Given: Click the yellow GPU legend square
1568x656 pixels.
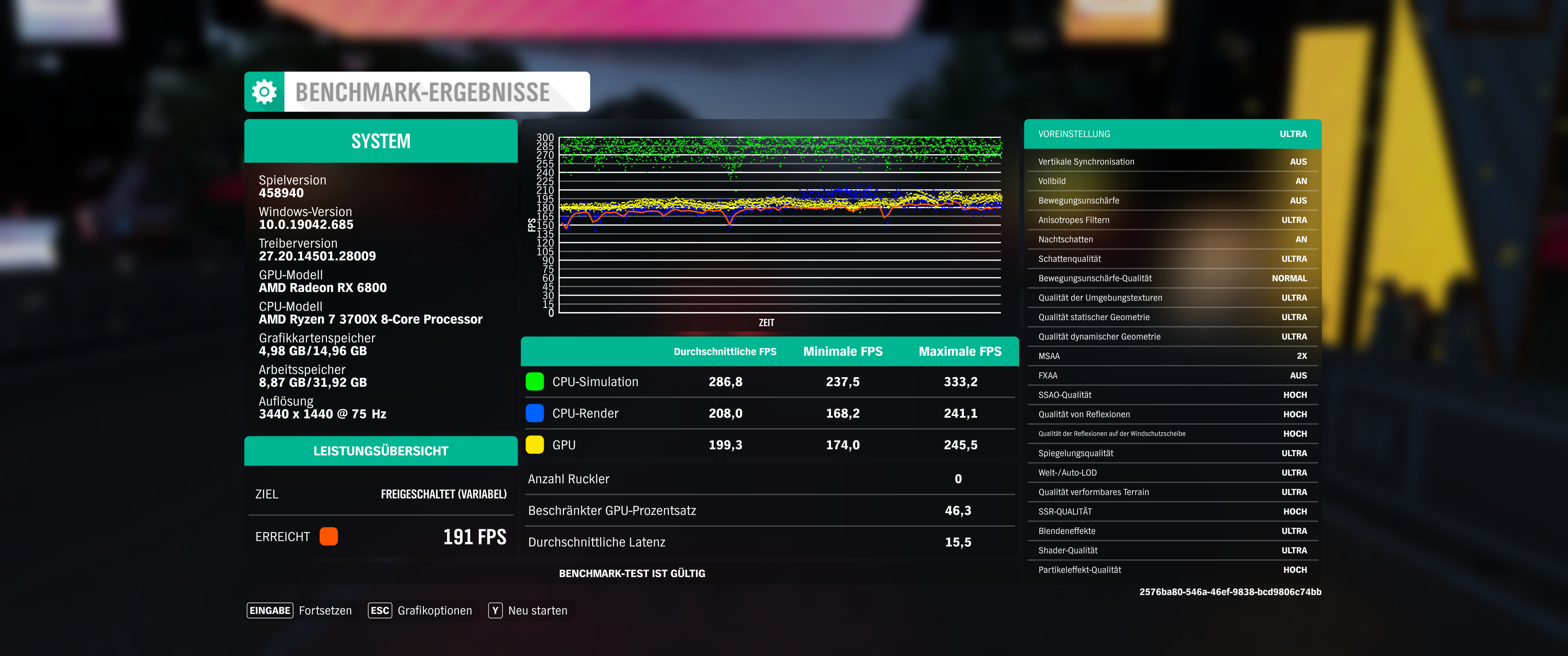Looking at the screenshot, I should pyautogui.click(x=534, y=445).
